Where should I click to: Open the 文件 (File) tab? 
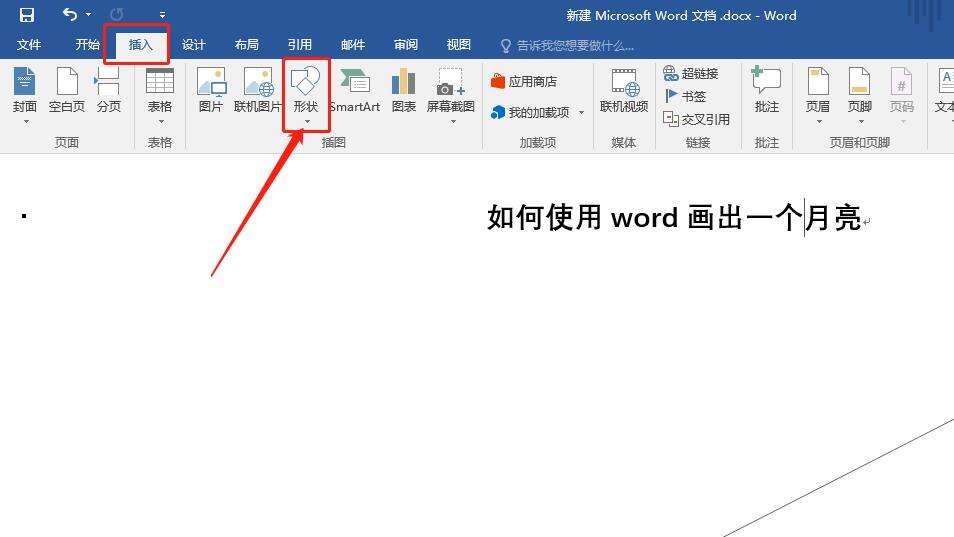[x=29, y=44]
